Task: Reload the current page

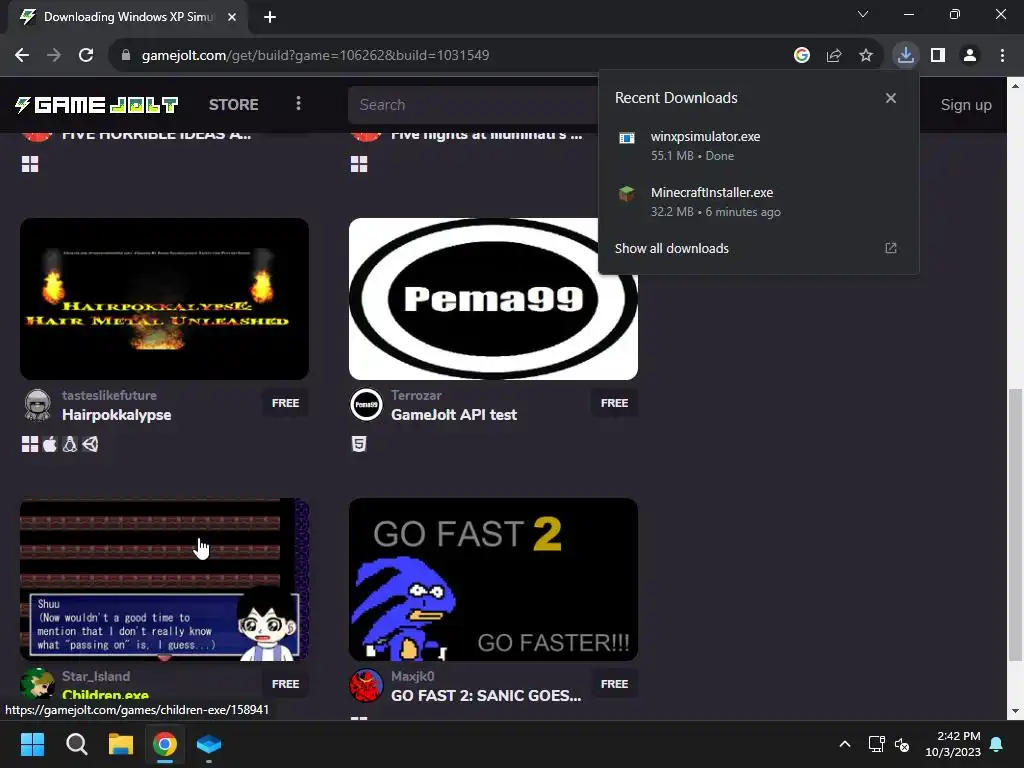Action: pos(86,55)
